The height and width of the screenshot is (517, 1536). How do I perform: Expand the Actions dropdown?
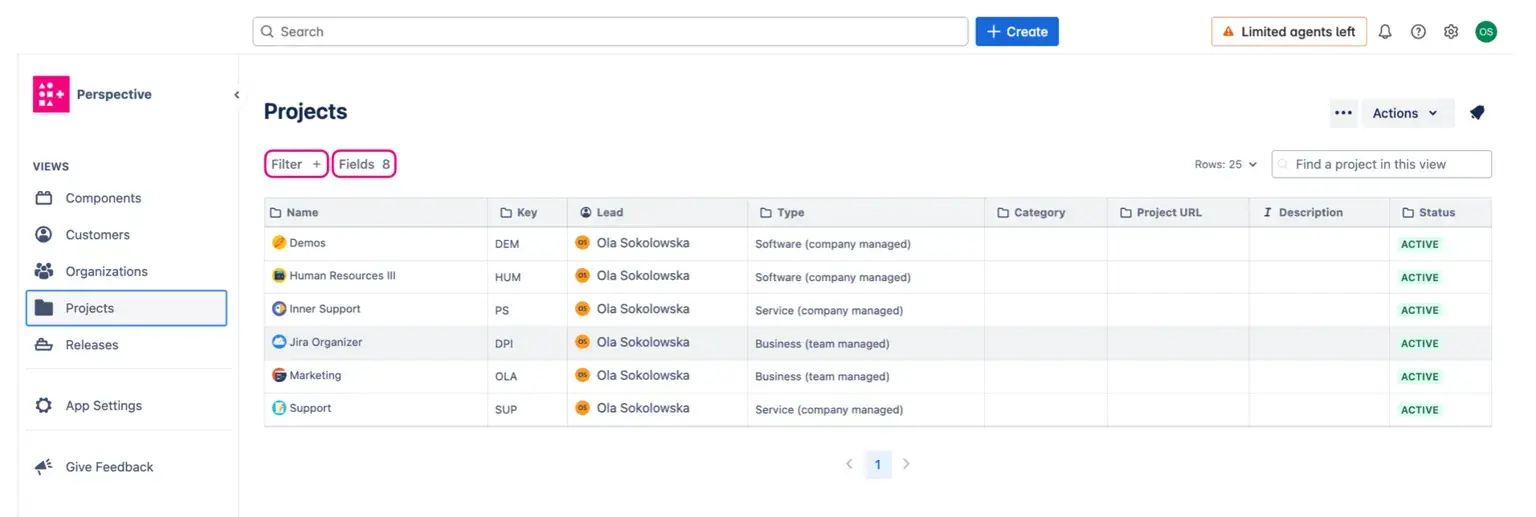[1404, 113]
